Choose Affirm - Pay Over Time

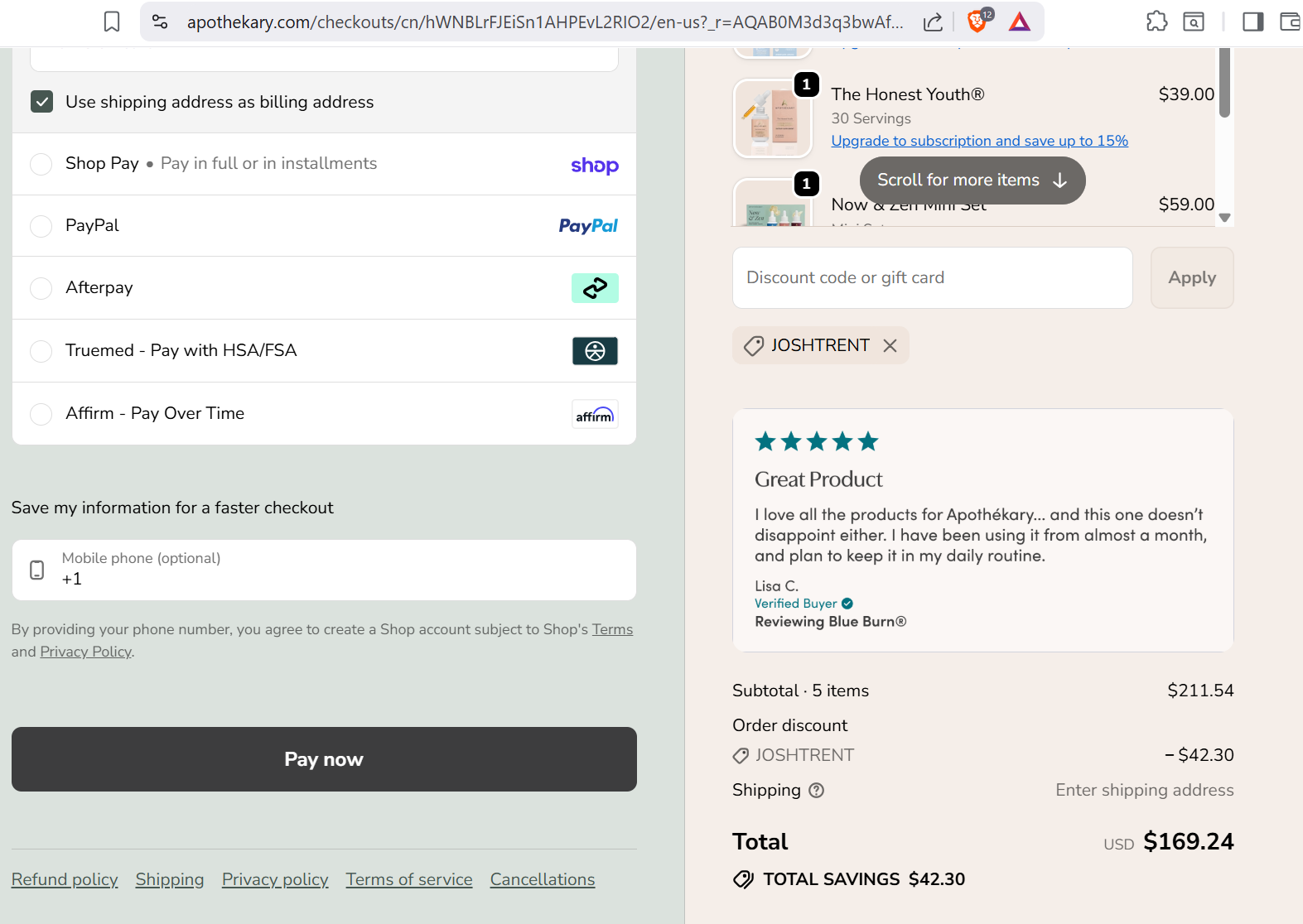click(x=41, y=414)
